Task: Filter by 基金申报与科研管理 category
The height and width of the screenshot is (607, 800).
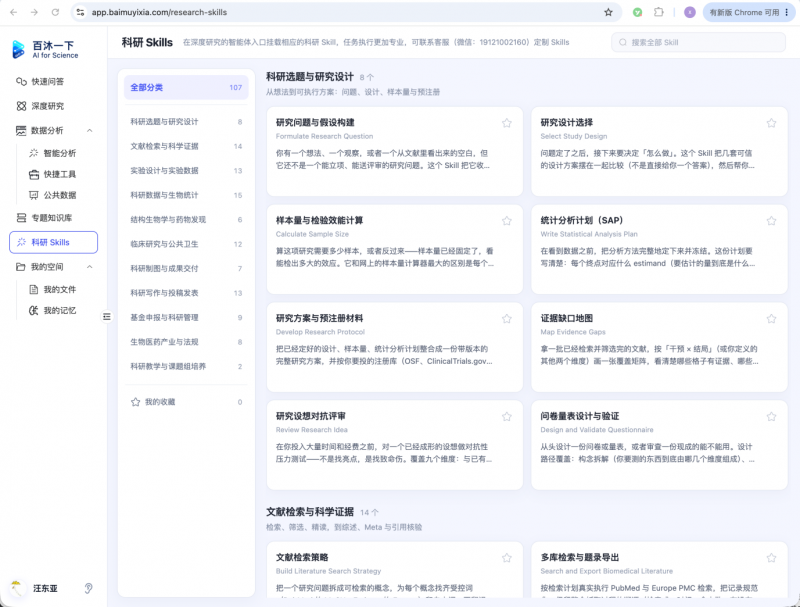Action: click(x=186, y=318)
